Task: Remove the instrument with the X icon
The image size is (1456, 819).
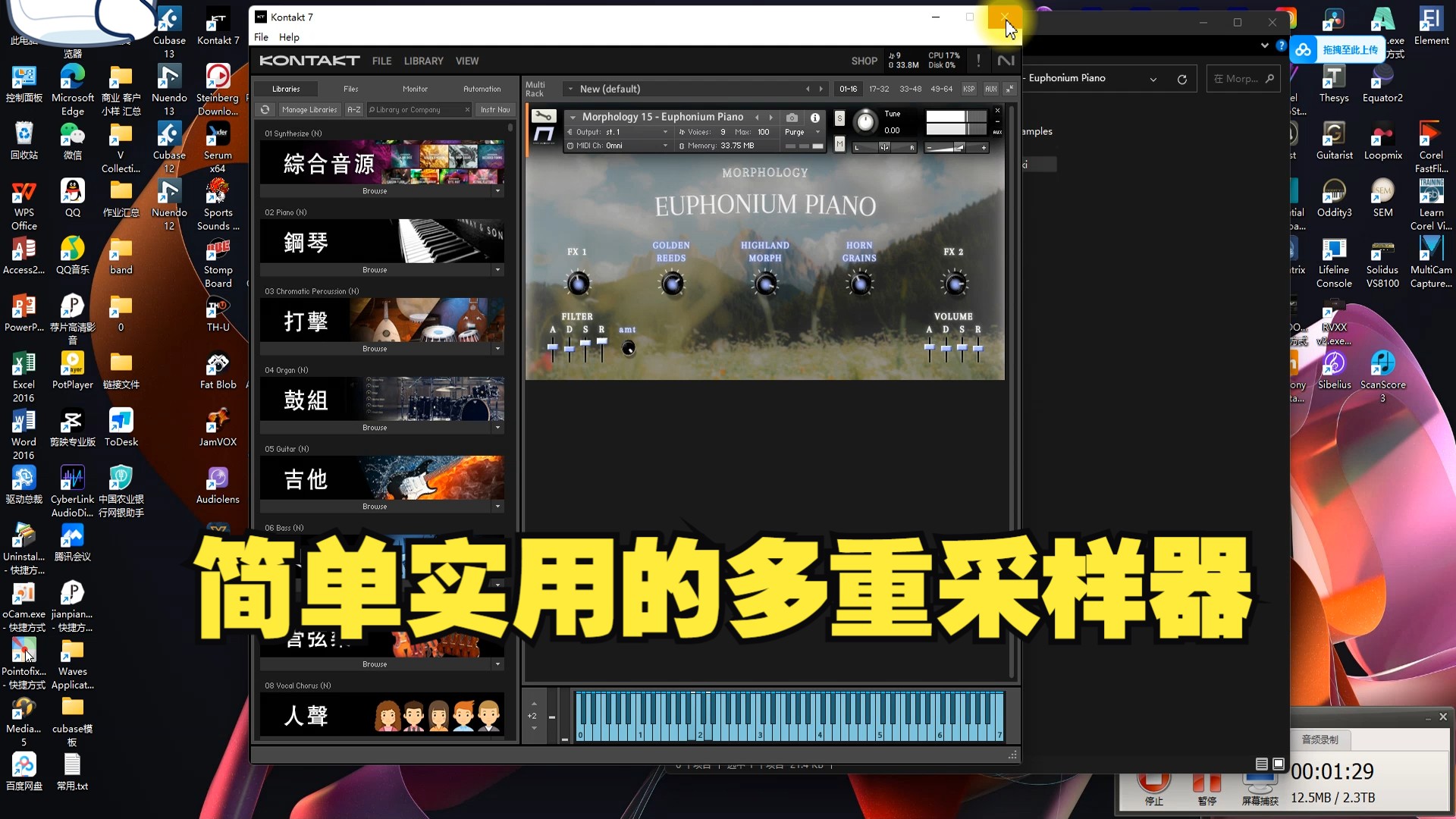Action: point(997,111)
